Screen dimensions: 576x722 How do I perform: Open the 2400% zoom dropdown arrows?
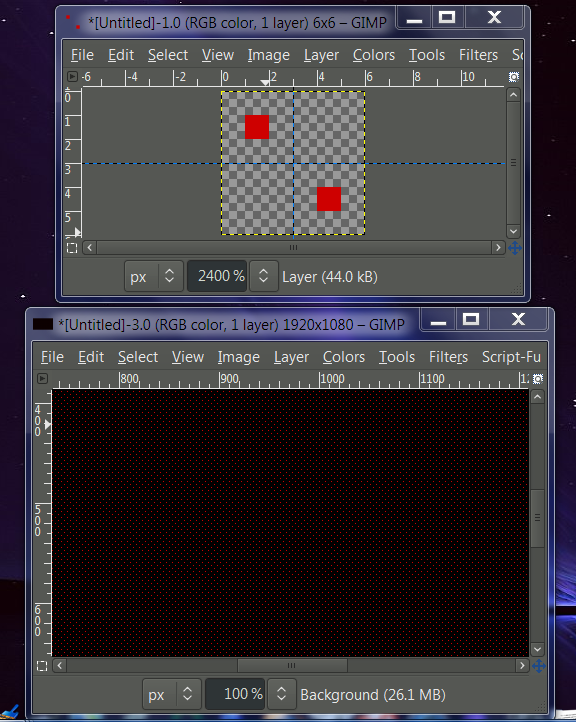coord(263,276)
